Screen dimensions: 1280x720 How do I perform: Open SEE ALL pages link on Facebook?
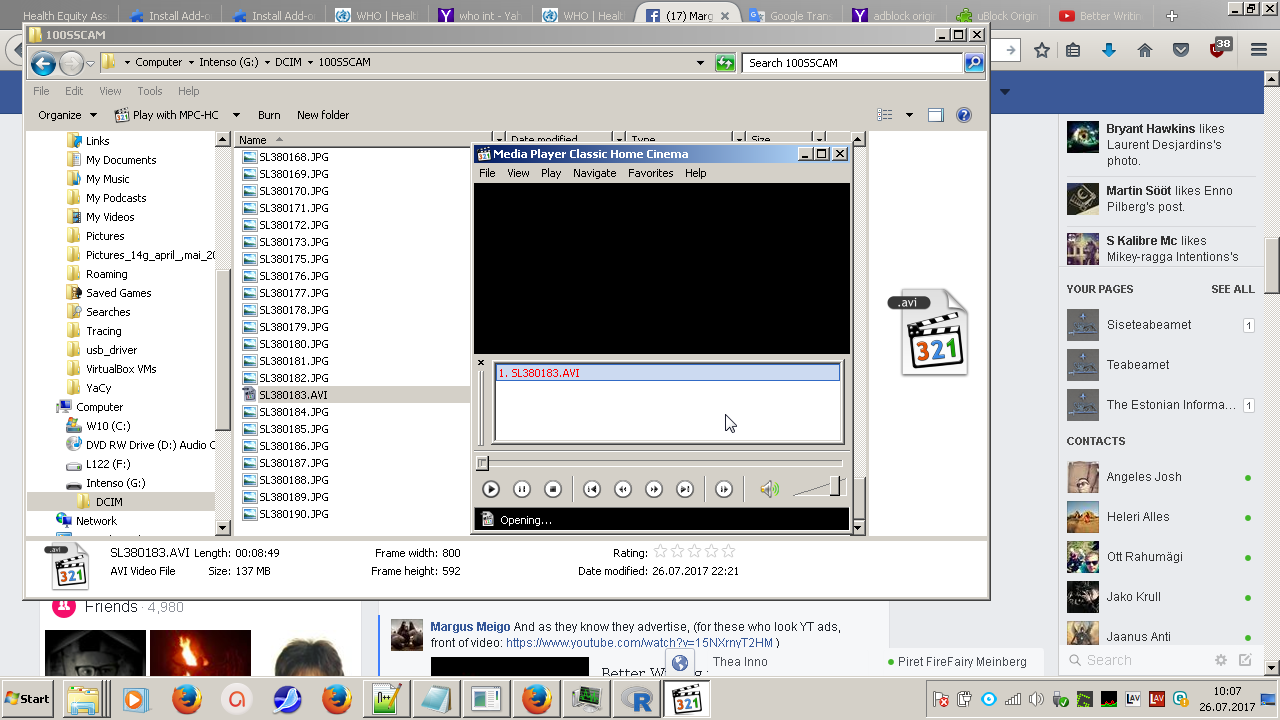pos(1233,289)
